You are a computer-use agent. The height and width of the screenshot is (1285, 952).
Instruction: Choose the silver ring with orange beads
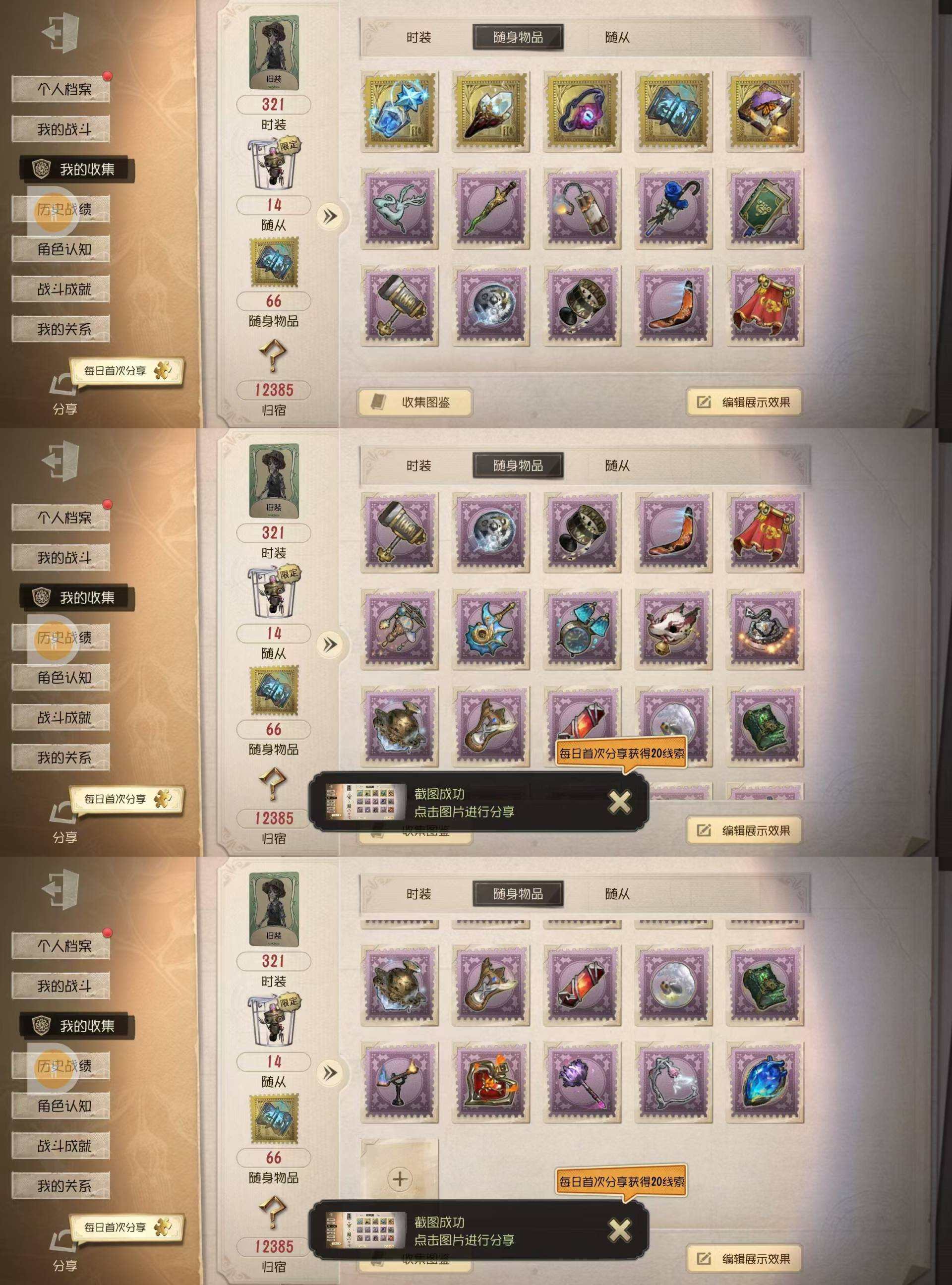pyautogui.click(x=765, y=629)
